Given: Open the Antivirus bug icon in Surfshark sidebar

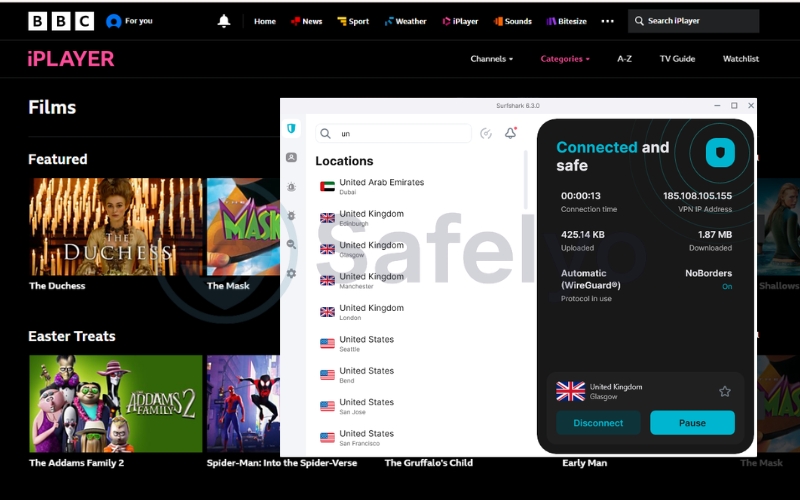Looking at the screenshot, I should tap(291, 216).
